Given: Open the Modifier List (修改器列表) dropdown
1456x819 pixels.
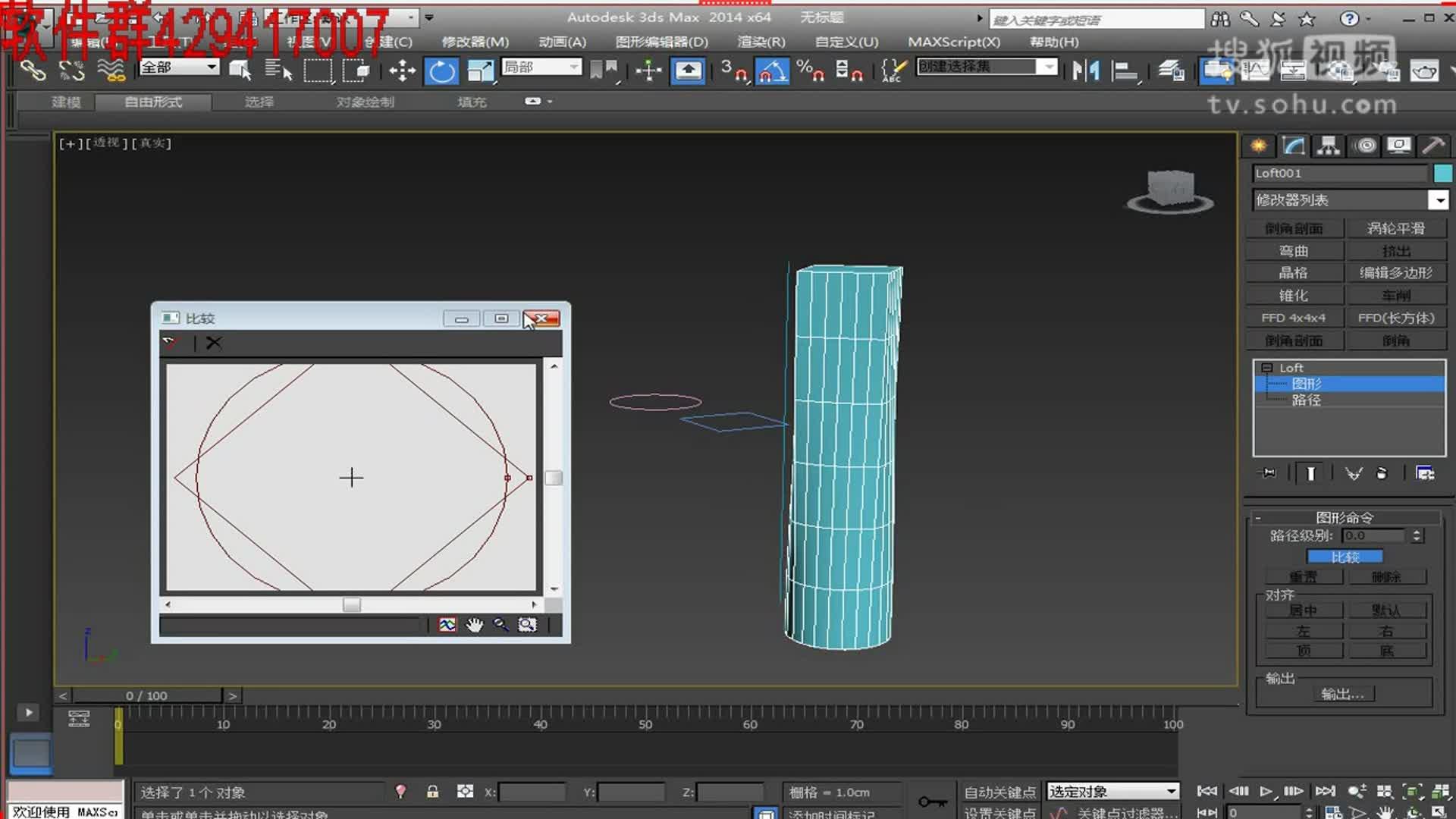Looking at the screenshot, I should [1438, 199].
